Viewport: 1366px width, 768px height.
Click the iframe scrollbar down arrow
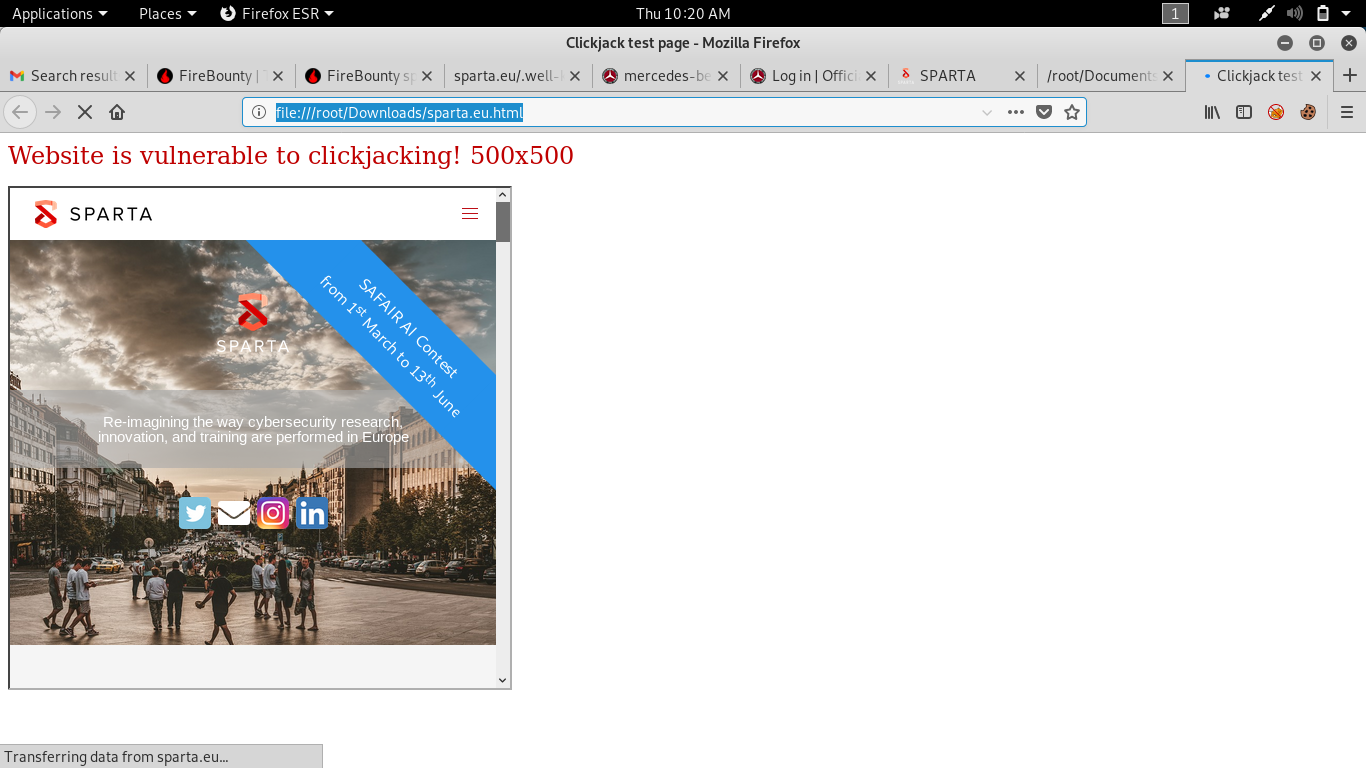pos(503,680)
